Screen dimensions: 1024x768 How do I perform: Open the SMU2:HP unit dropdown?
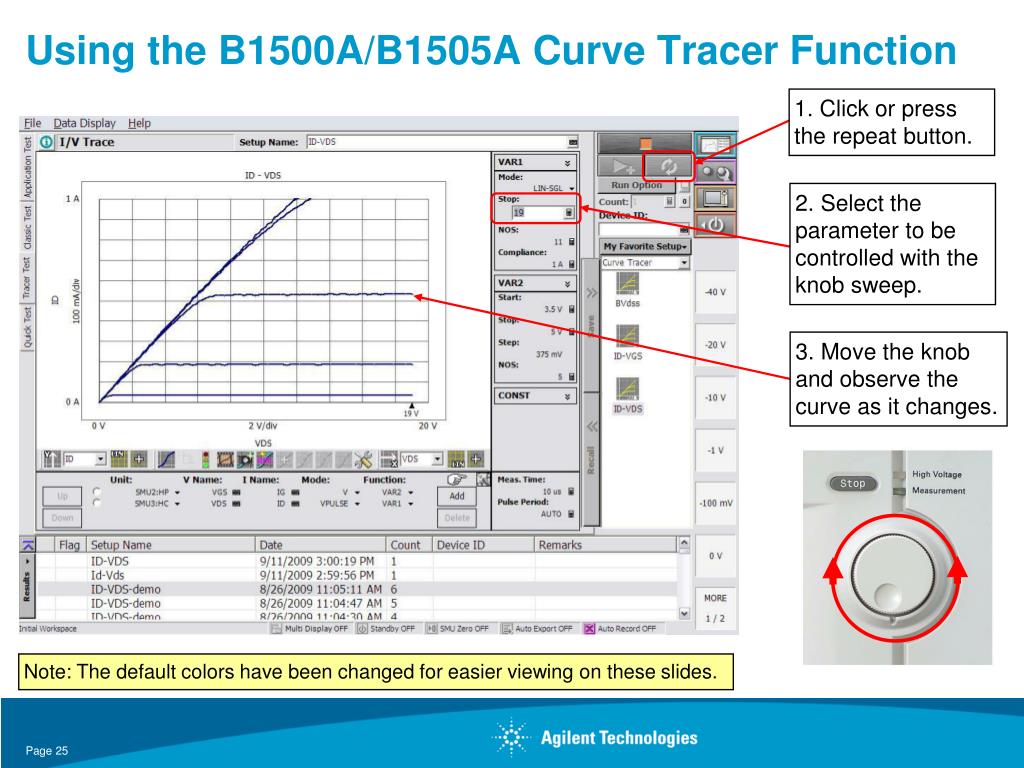click(177, 492)
